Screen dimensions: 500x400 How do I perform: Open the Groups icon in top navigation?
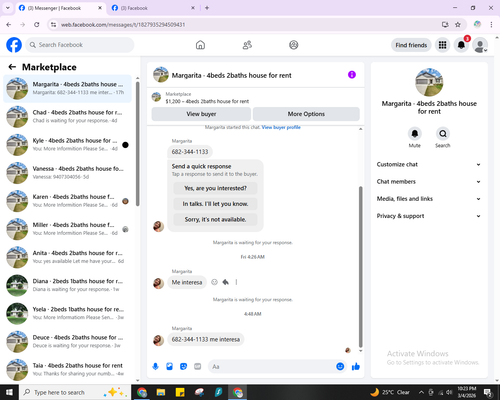pyautogui.click(x=294, y=45)
